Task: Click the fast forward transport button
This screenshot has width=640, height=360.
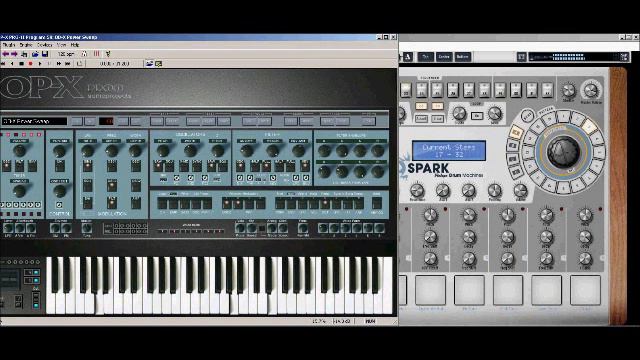Action: pyautogui.click(x=59, y=64)
